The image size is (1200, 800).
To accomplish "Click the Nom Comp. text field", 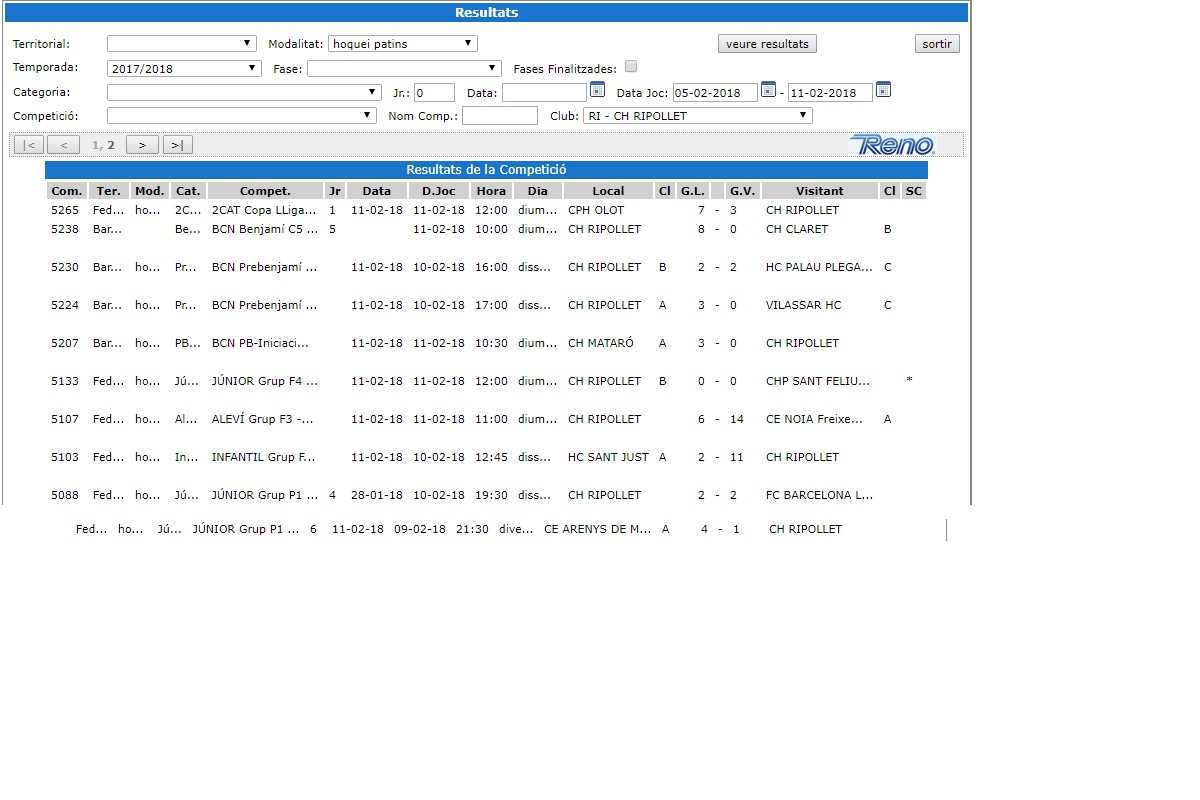I will tap(499, 116).
